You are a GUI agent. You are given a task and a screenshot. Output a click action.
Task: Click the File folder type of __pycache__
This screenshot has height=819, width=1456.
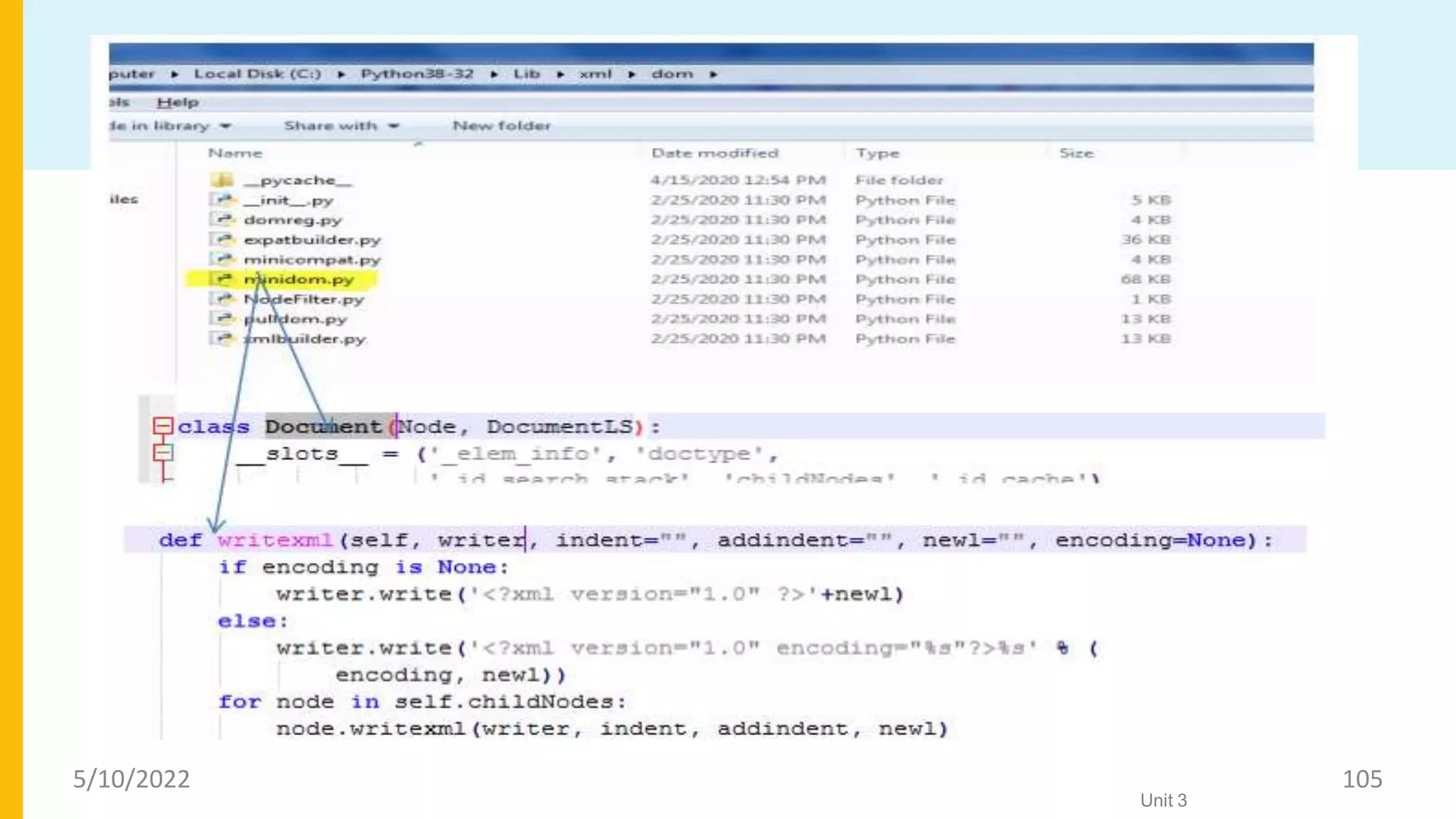click(899, 180)
